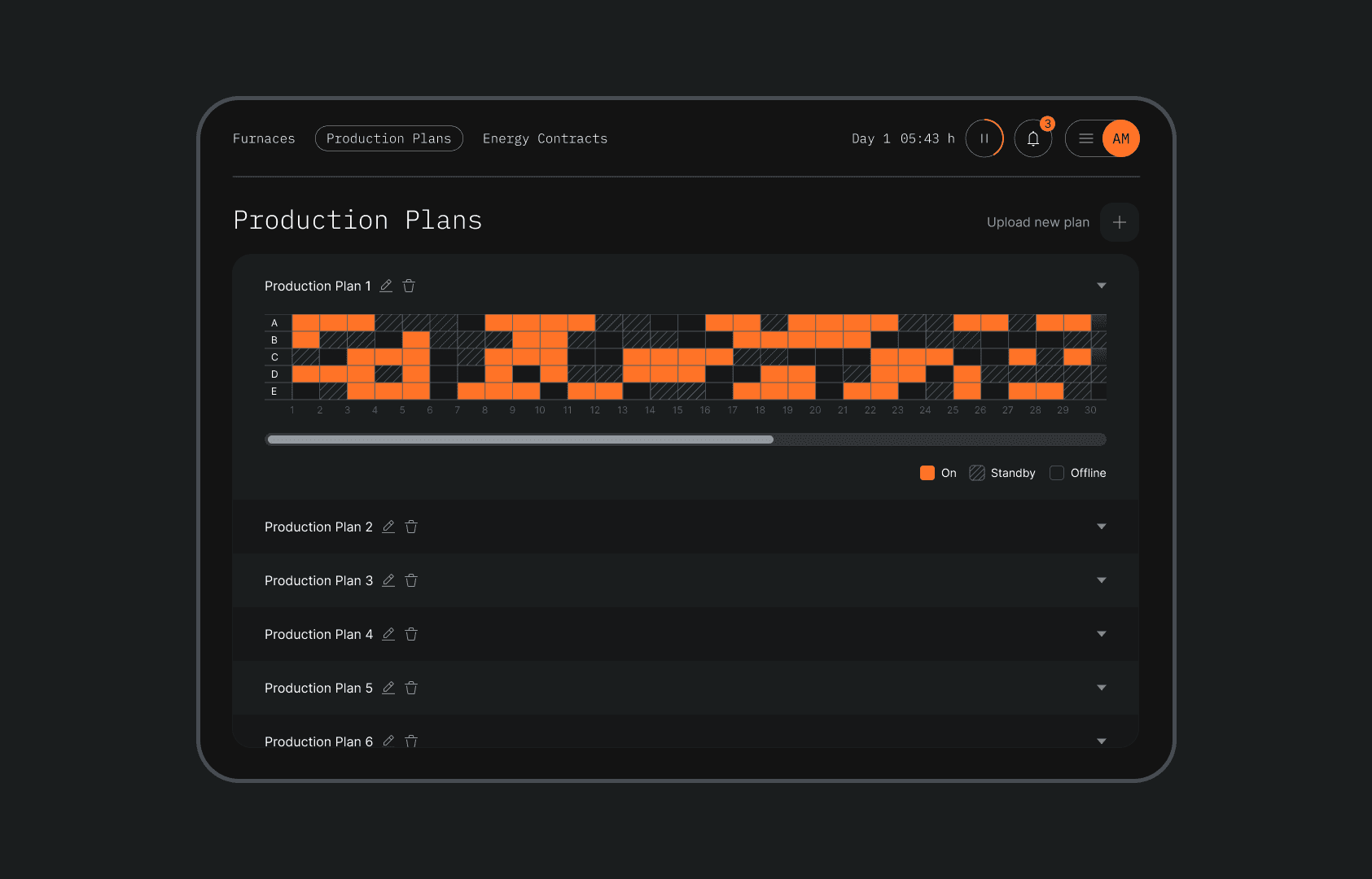The width and height of the screenshot is (1372, 879).
Task: Rename Production Plan 4 with pencil icon
Action: pos(388,634)
